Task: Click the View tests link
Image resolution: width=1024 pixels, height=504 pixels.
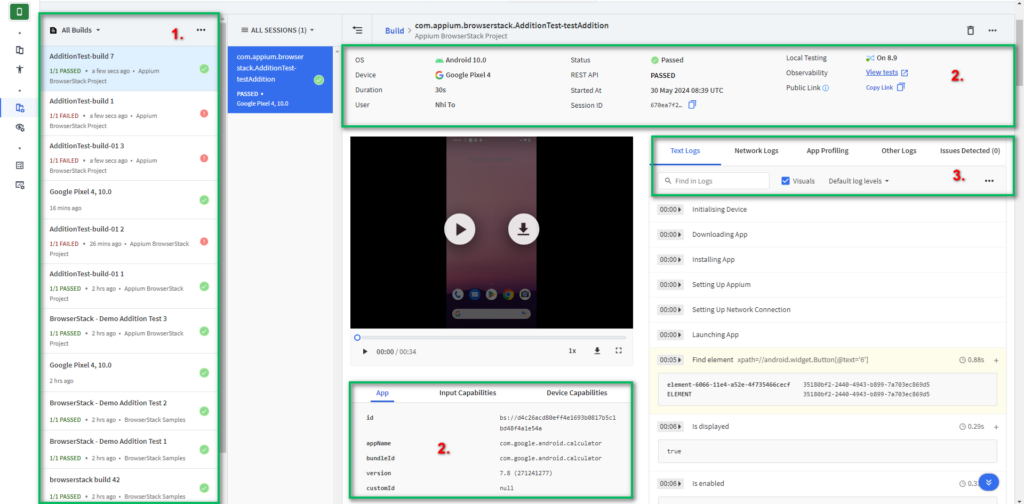Action: pyautogui.click(x=881, y=73)
